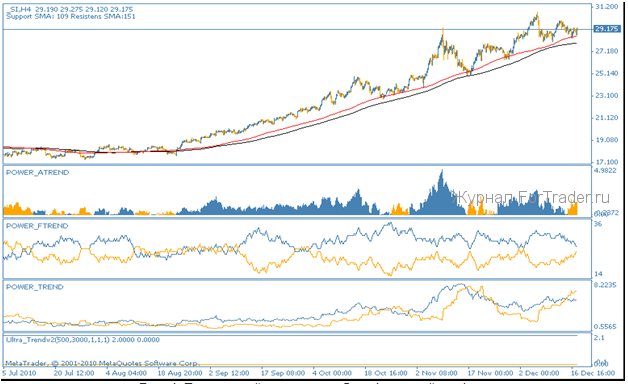628x384 pixels.
Task: Click the FTREND scale value 36
Action: [598, 224]
